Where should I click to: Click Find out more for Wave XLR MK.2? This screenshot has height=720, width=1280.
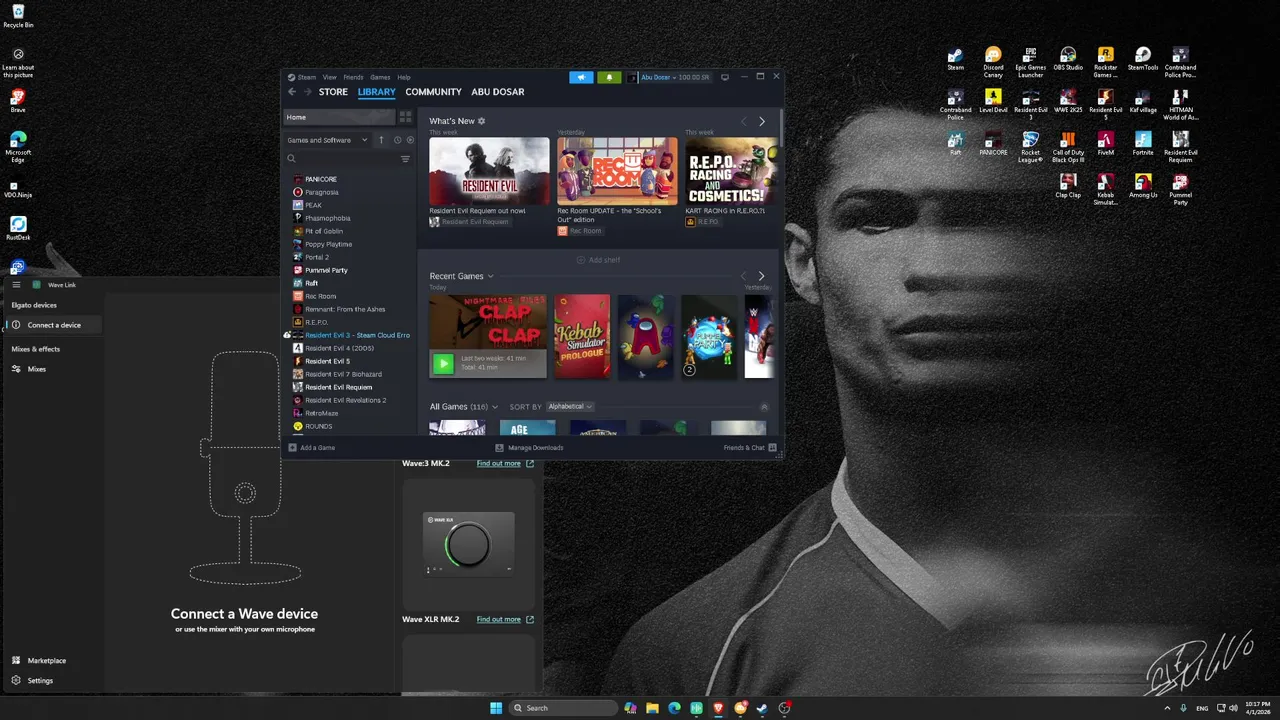[505, 619]
